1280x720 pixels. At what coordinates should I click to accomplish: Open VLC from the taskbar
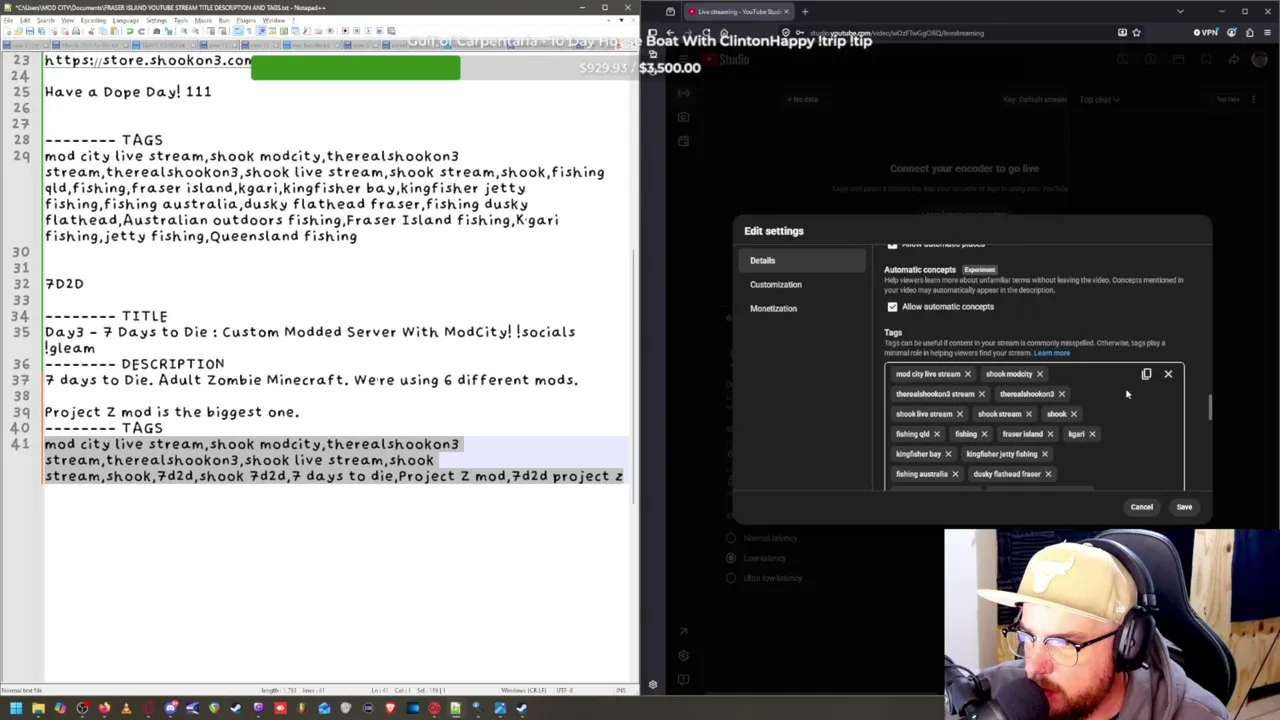click(x=126, y=708)
